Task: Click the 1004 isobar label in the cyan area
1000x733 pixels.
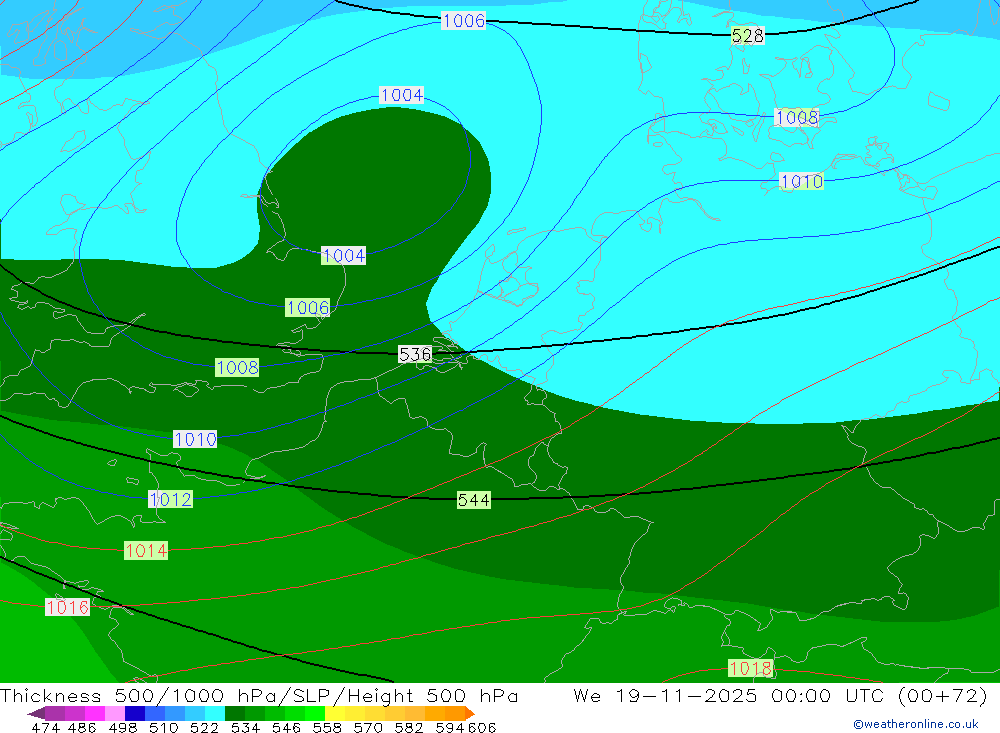Action: coord(401,94)
